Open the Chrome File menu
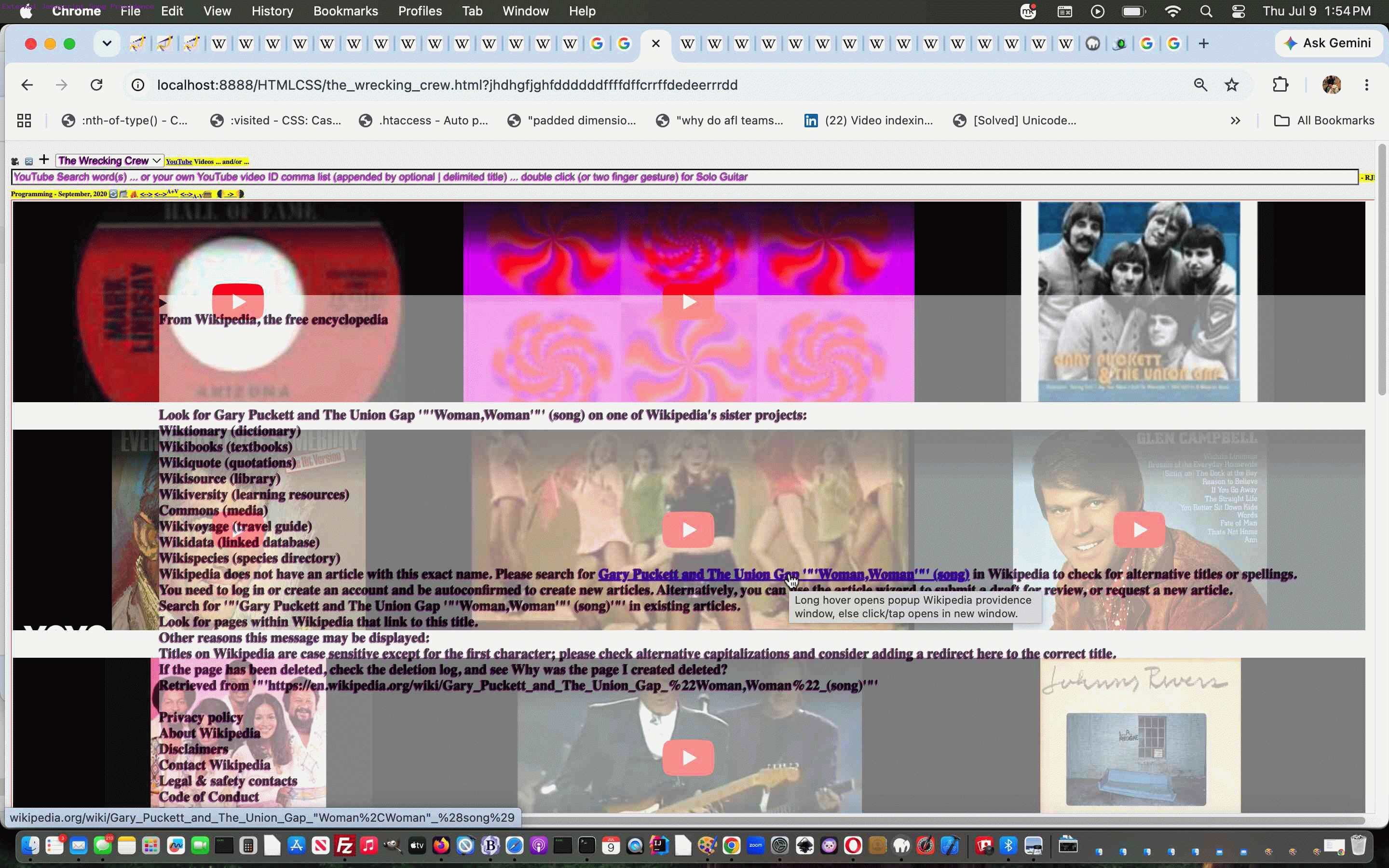1389x868 pixels. coord(130,11)
